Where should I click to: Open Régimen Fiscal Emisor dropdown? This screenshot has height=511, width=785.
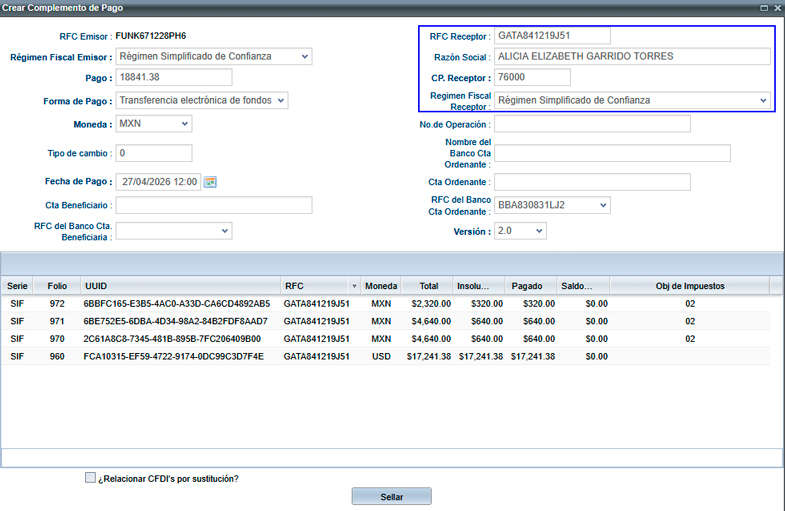pos(304,57)
